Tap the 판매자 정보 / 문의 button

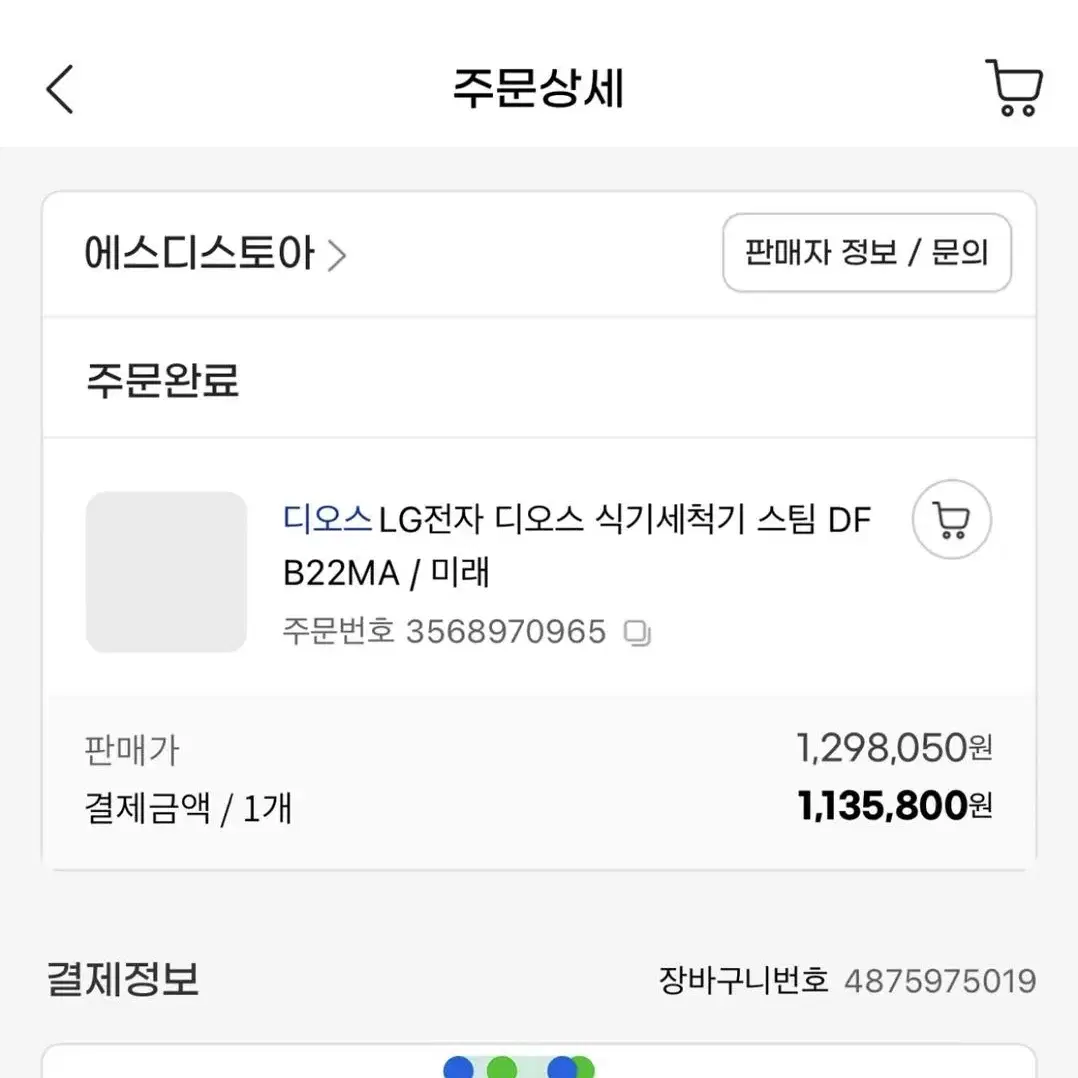click(x=866, y=252)
